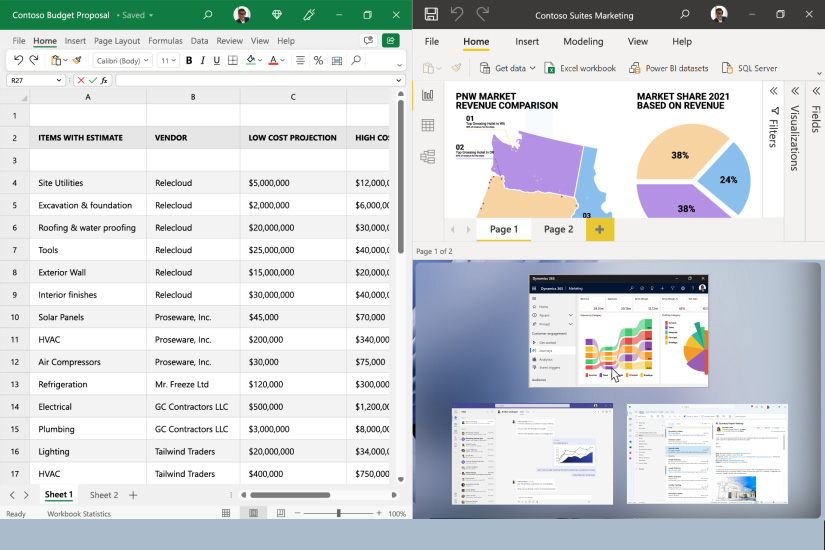Open the Formulas tab in Excel
Image resolution: width=825 pixels, height=550 pixels.
[165, 41]
